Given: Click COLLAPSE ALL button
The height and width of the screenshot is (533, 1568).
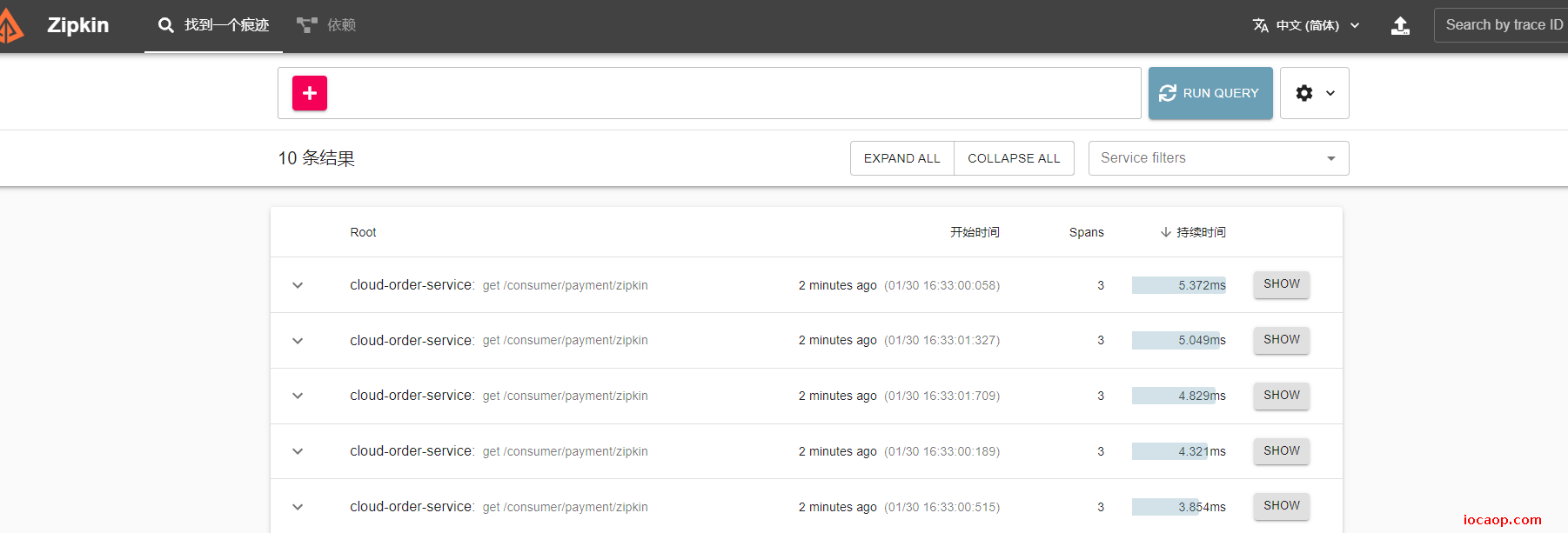Looking at the screenshot, I should point(1014,158).
